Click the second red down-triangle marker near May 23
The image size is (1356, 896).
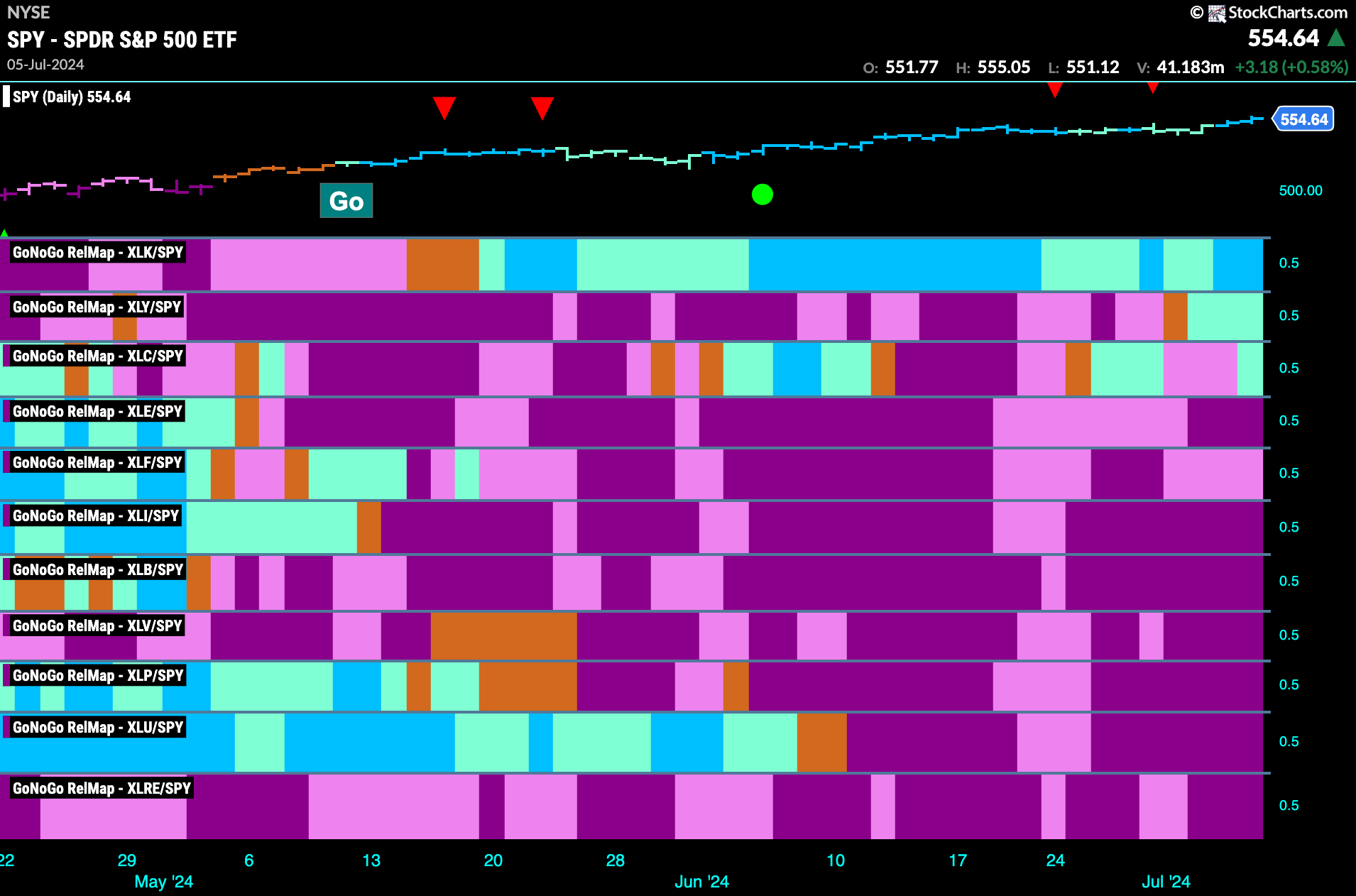542,109
